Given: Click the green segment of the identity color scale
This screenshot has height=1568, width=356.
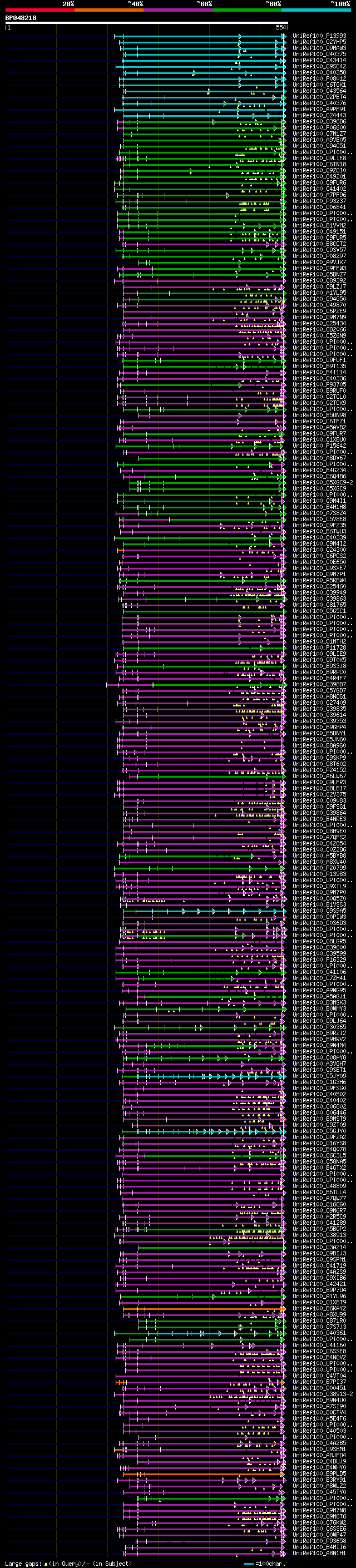Looking at the screenshot, I should [247, 10].
